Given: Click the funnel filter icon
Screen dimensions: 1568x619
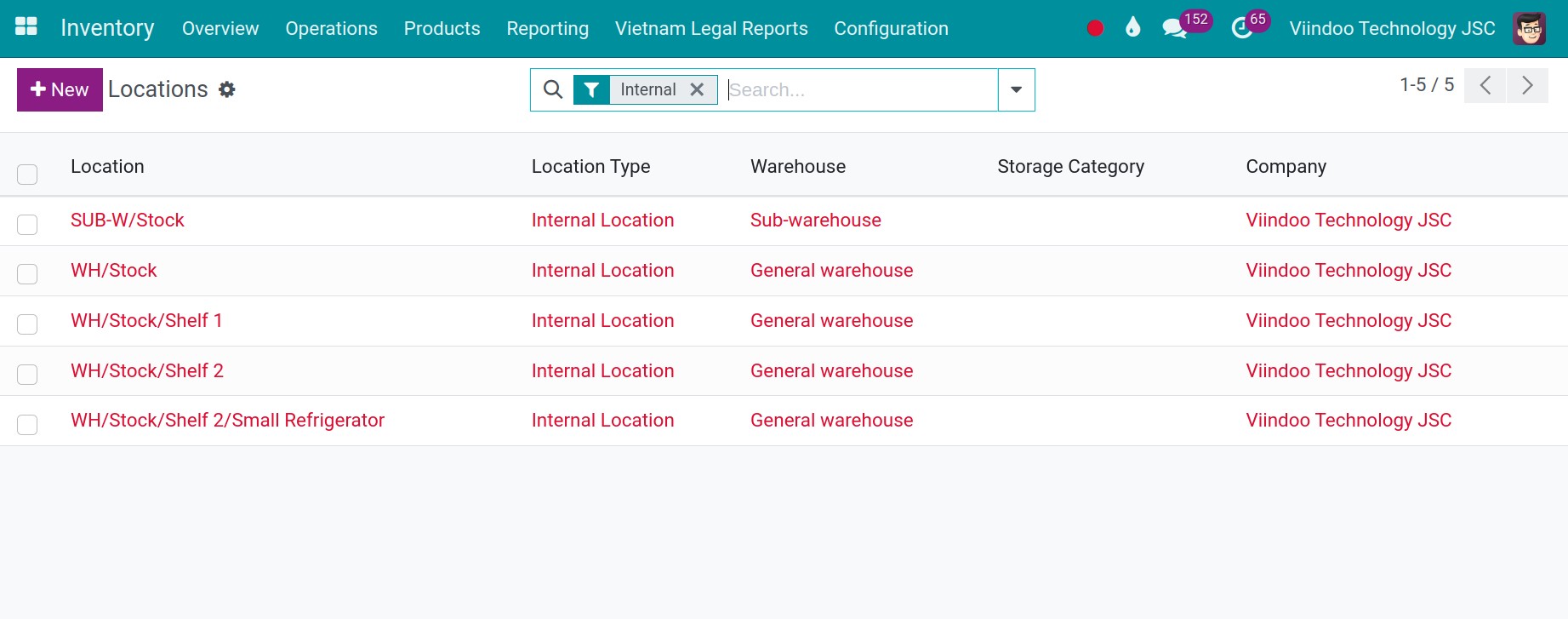Looking at the screenshot, I should (591, 89).
